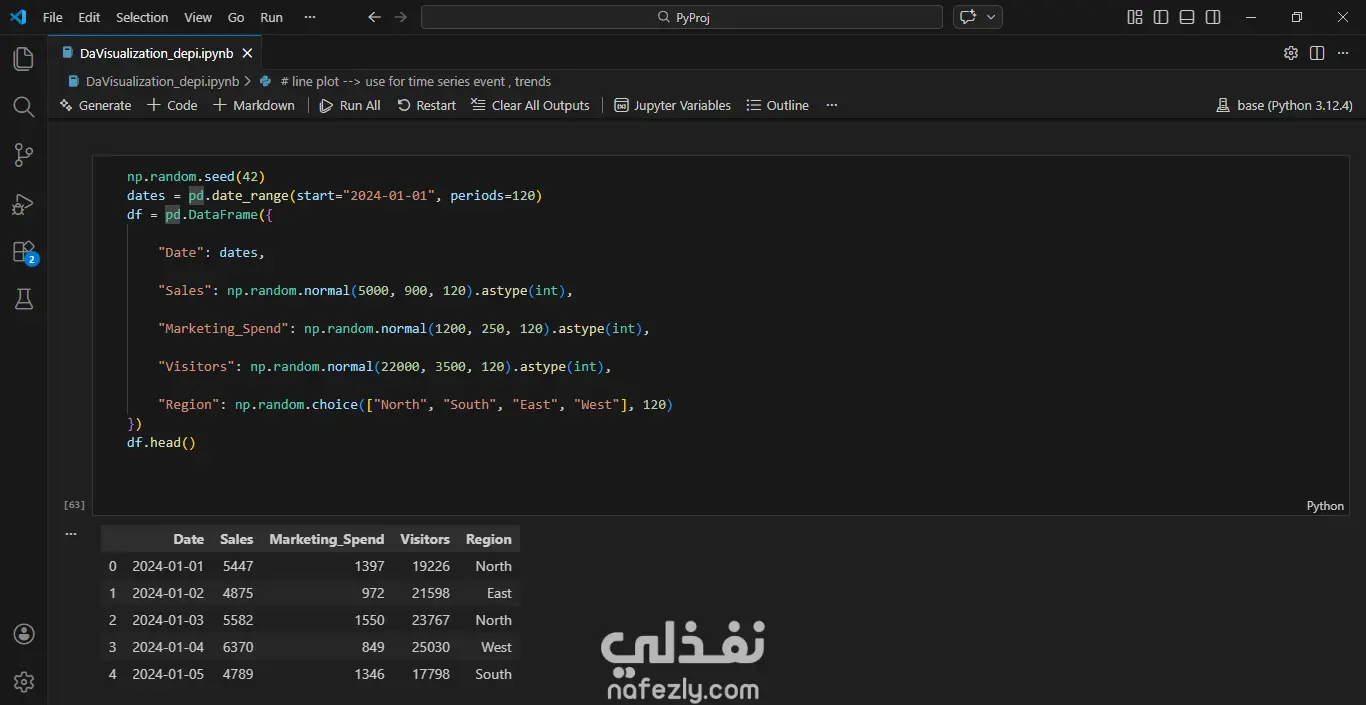
Task: Customize layout icon in title bar
Action: tap(1135, 17)
